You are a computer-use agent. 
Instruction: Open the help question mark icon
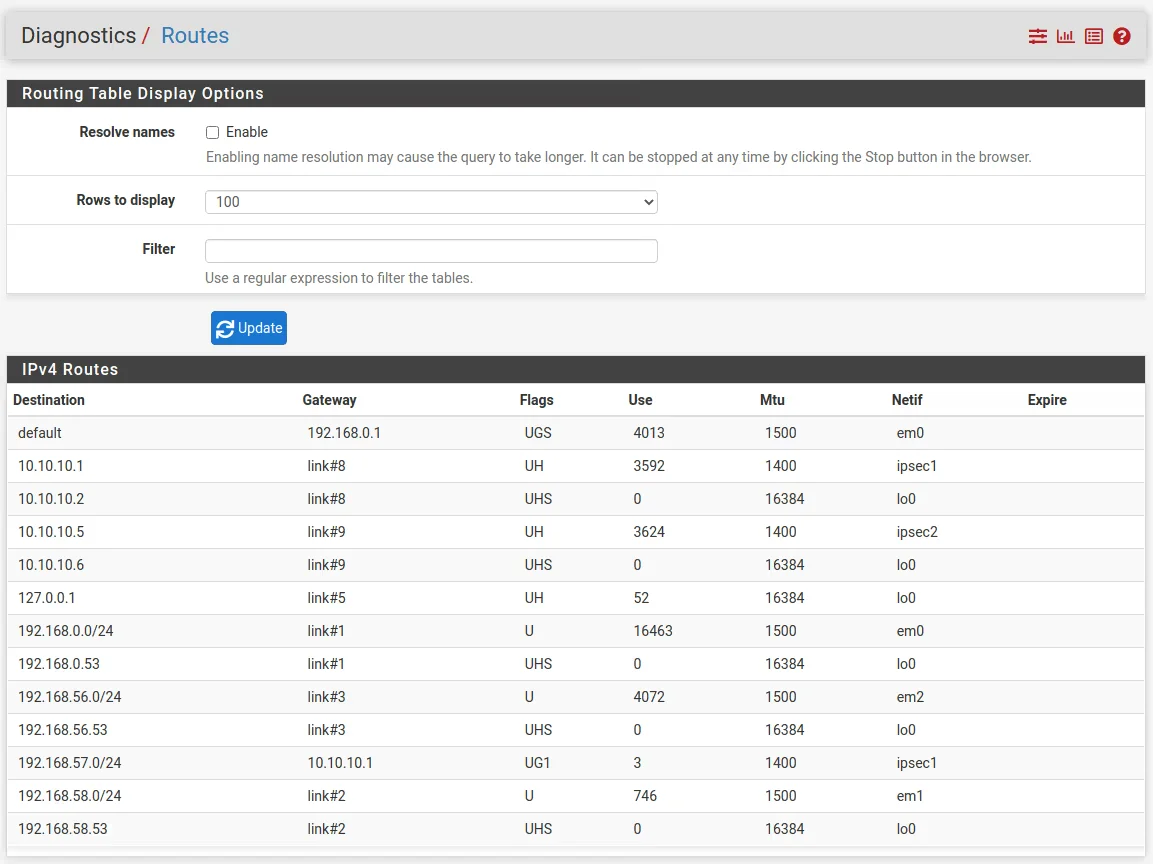pyautogui.click(x=1122, y=36)
